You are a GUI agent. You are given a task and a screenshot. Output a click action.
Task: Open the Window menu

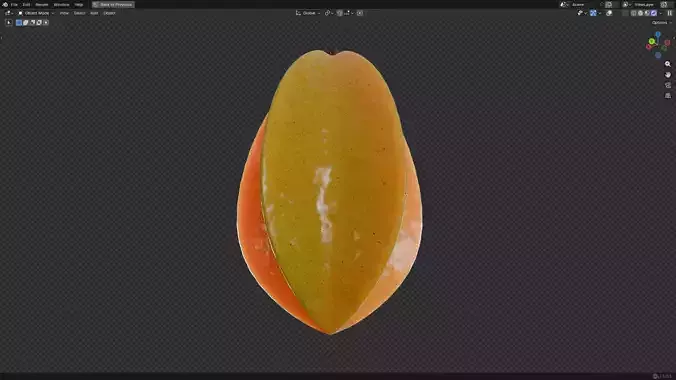click(x=61, y=4)
